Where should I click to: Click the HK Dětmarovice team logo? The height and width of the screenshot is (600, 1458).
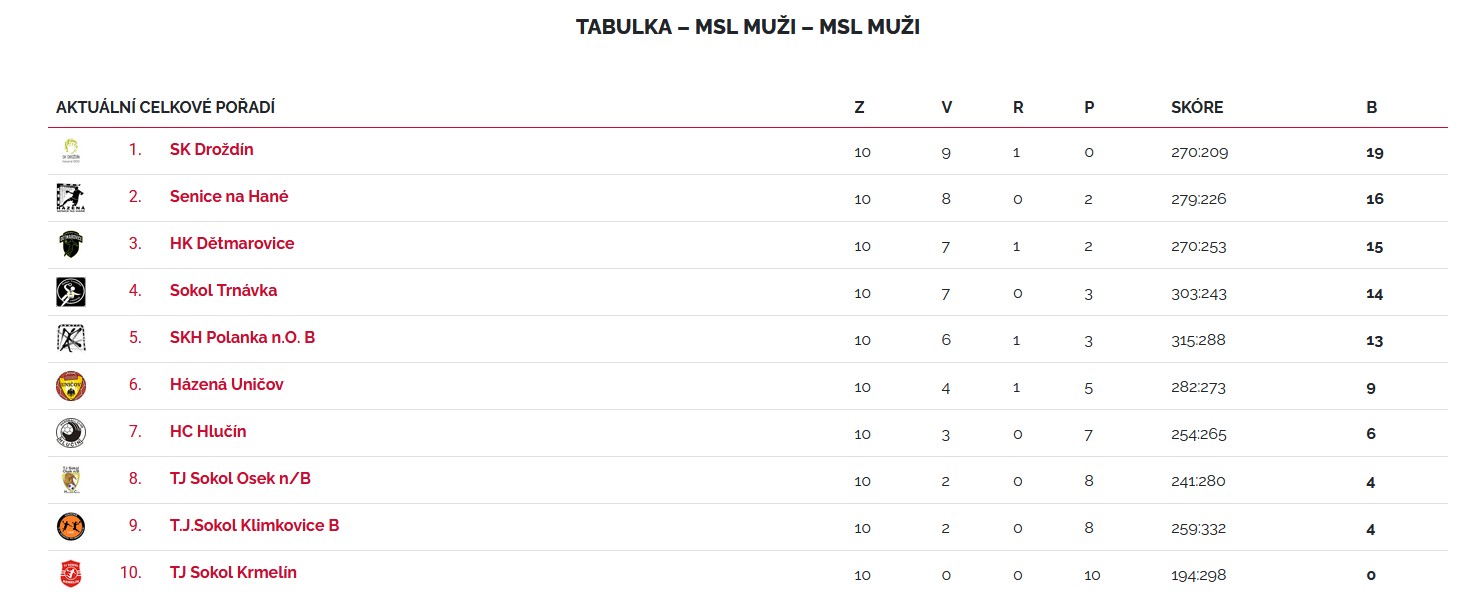pyautogui.click(x=71, y=245)
